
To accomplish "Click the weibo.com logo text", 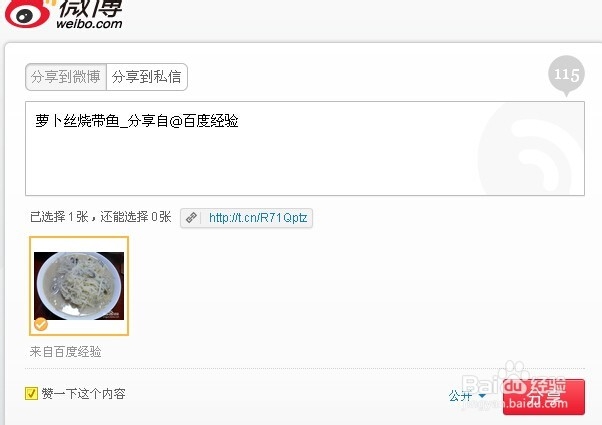I will click(89, 23).
